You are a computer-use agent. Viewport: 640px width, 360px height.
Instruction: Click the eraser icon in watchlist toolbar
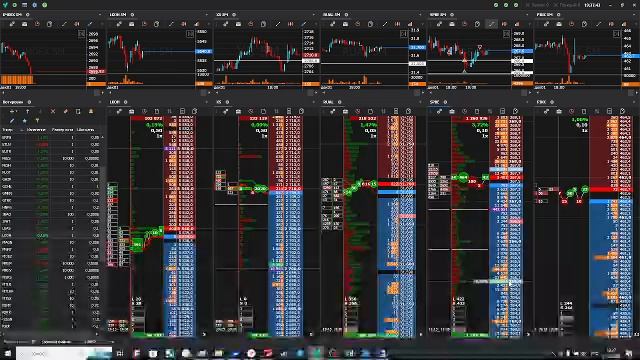[x=65, y=111]
